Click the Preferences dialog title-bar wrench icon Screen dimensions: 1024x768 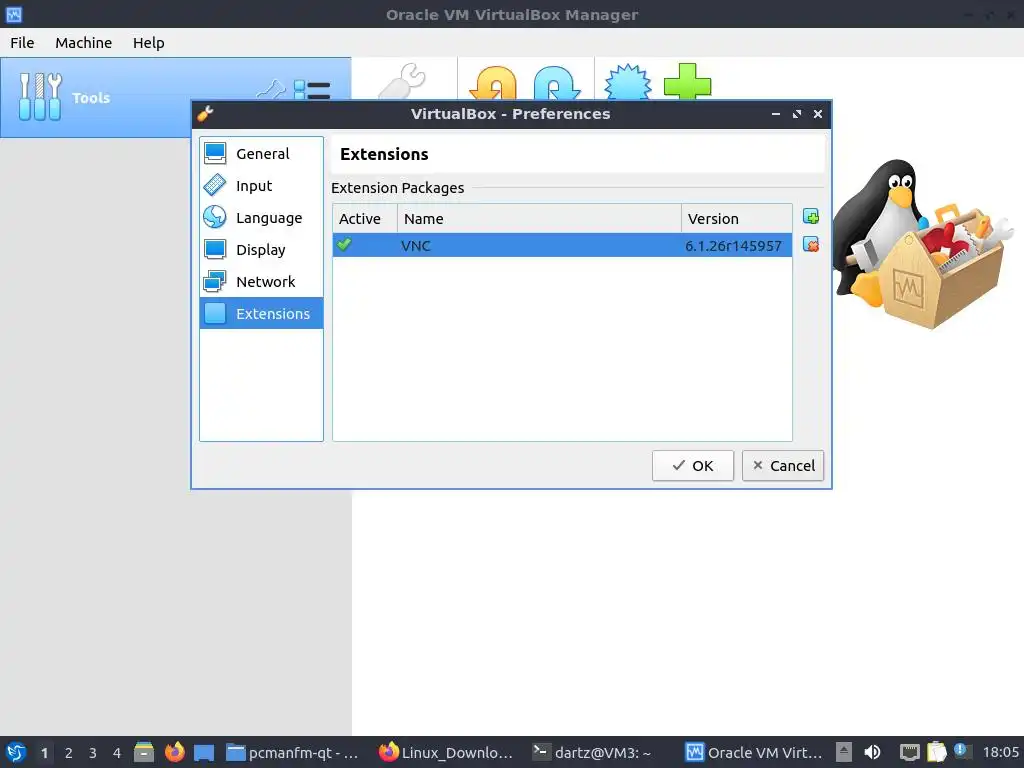point(205,114)
